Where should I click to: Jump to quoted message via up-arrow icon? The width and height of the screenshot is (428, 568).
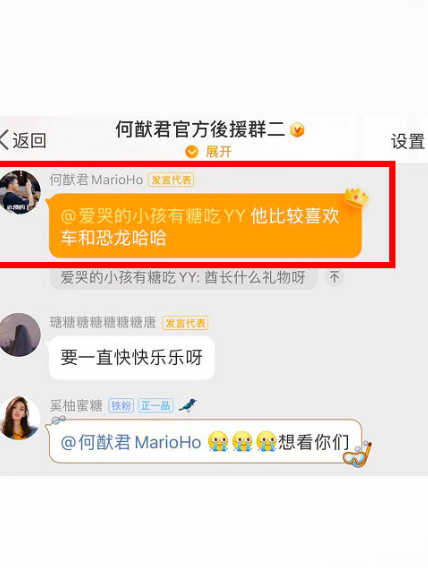(x=334, y=277)
